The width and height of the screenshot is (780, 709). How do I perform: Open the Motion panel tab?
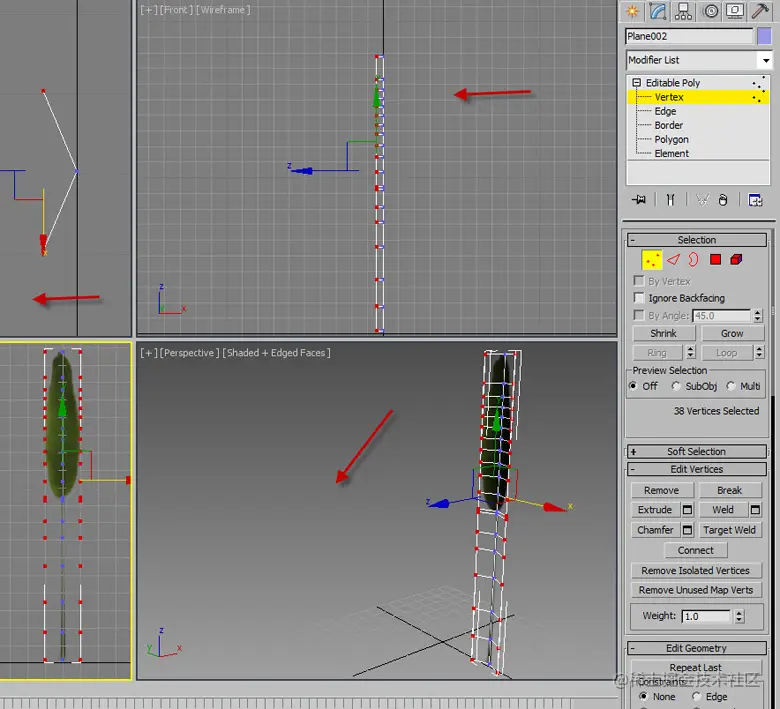coord(711,11)
